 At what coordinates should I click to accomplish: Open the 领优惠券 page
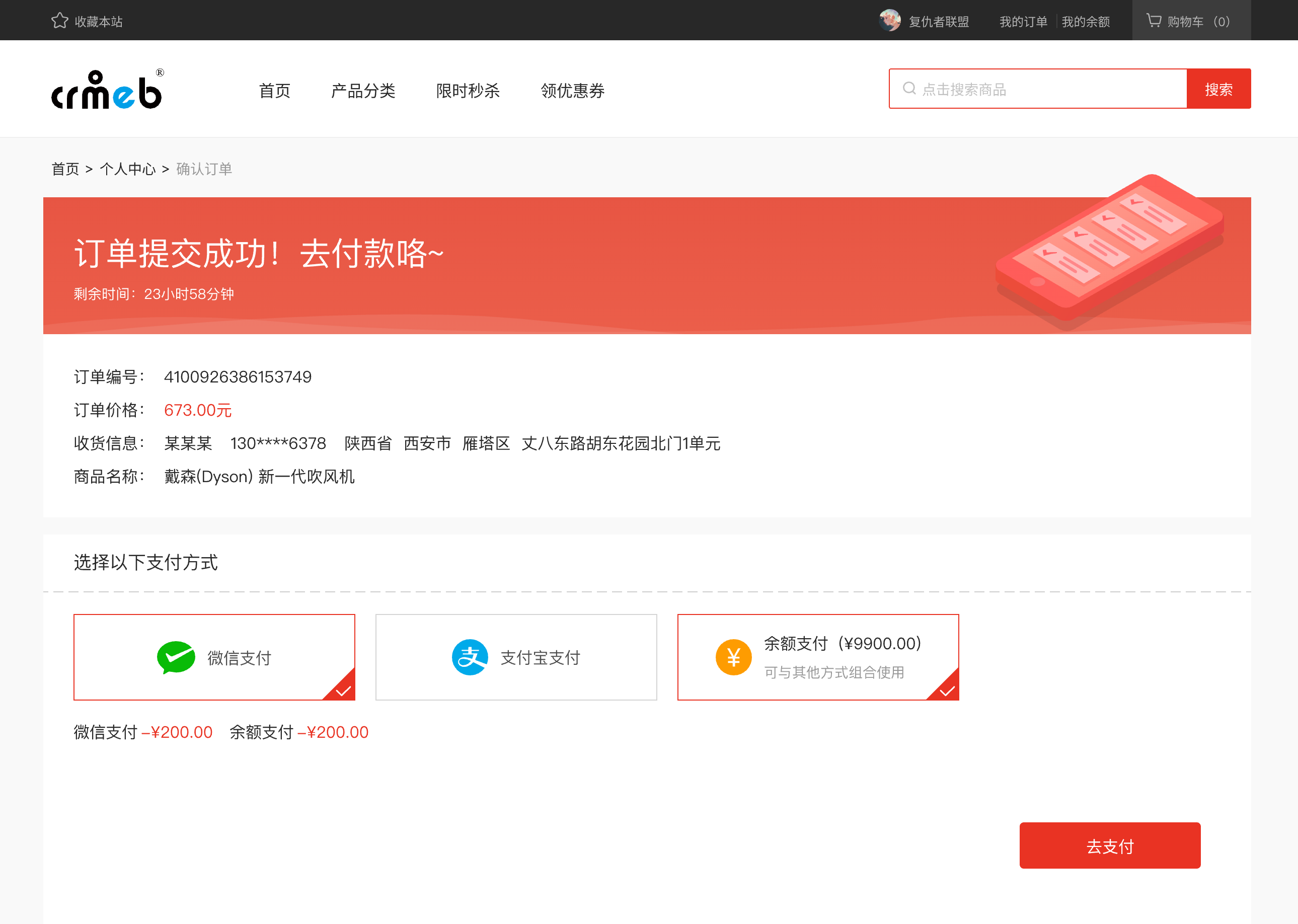572,91
